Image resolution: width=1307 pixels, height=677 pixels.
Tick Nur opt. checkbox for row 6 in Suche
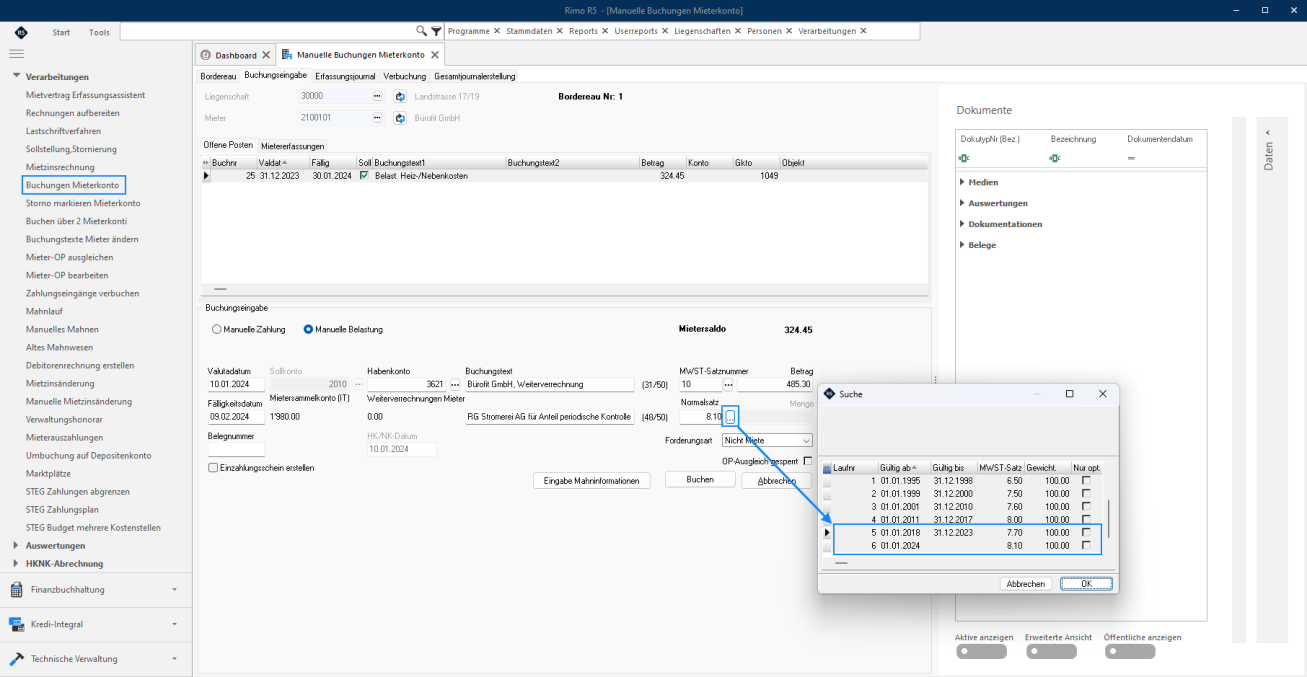1086,545
